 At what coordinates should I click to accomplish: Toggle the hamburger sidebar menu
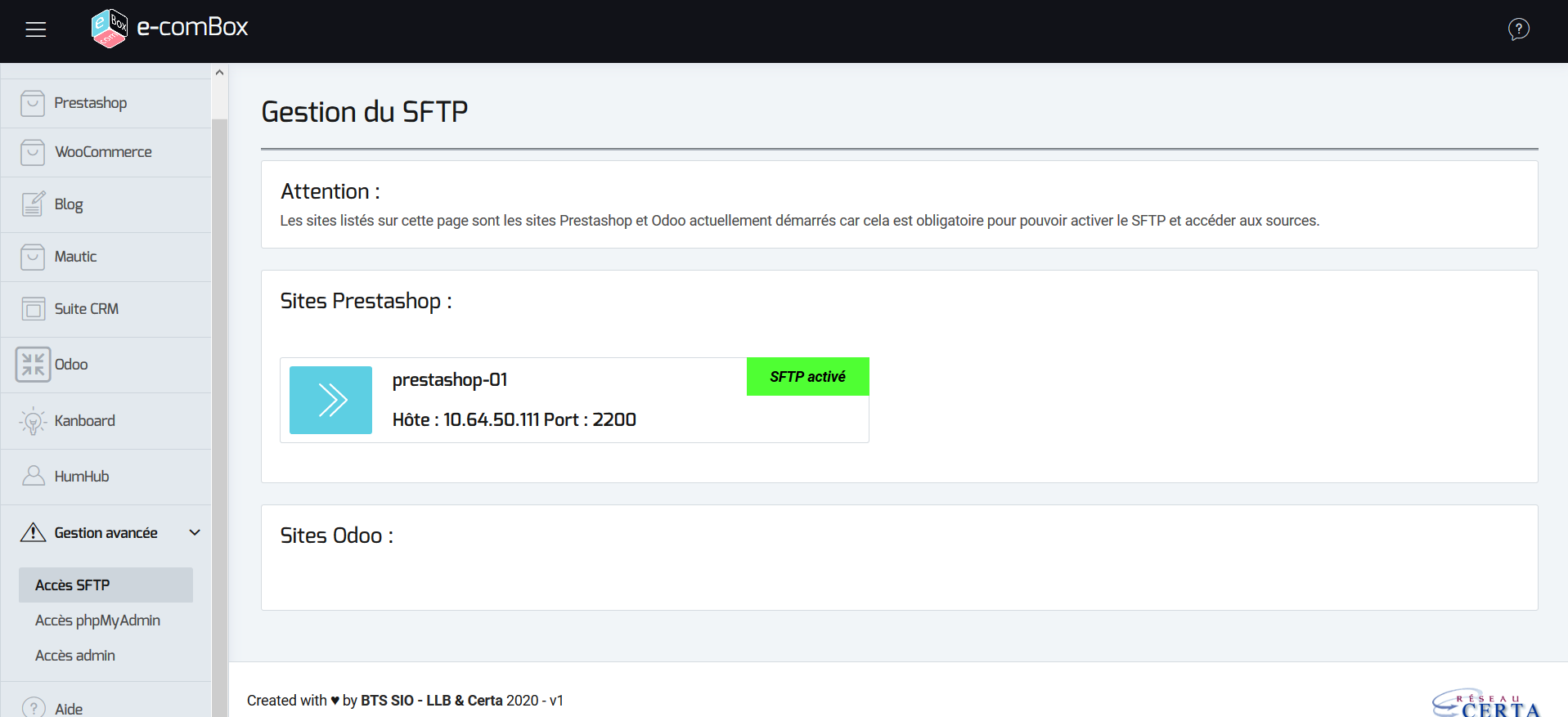click(36, 29)
